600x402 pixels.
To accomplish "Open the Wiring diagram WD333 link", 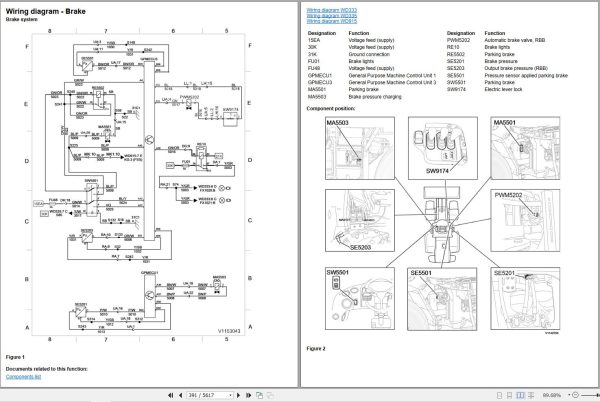I will (x=331, y=10).
